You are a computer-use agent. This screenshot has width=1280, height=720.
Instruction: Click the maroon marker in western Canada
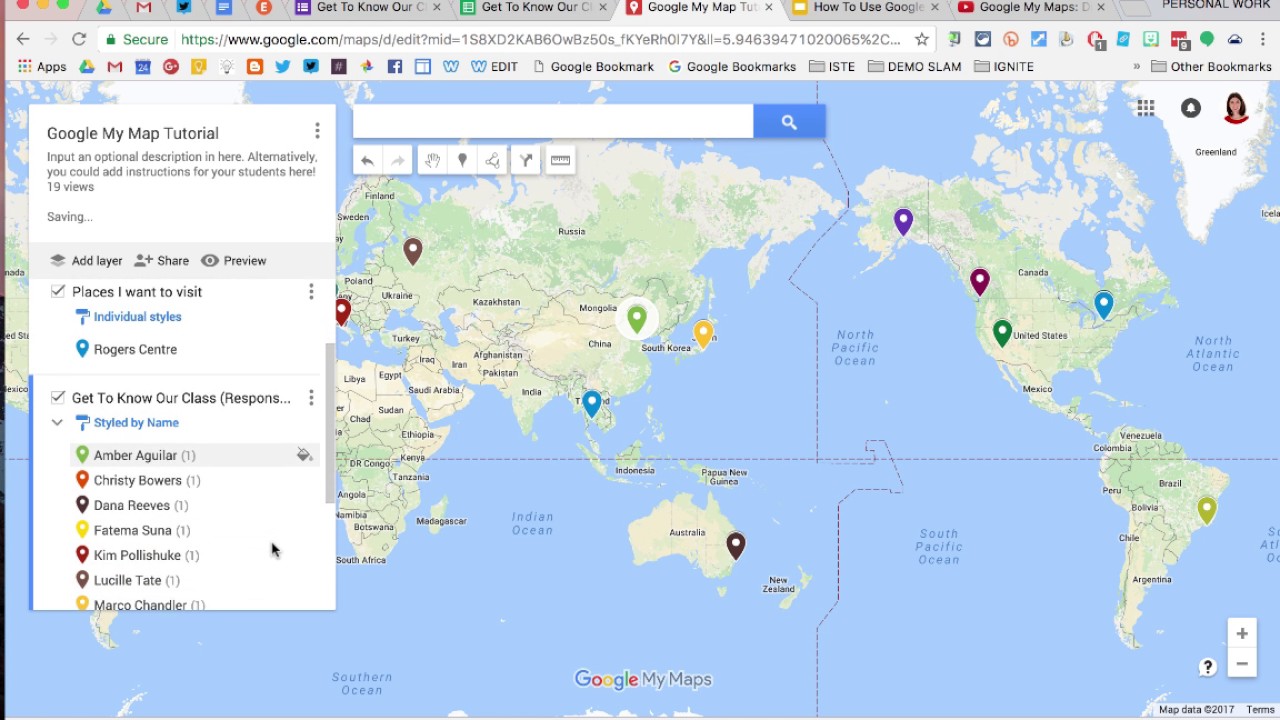tap(980, 282)
